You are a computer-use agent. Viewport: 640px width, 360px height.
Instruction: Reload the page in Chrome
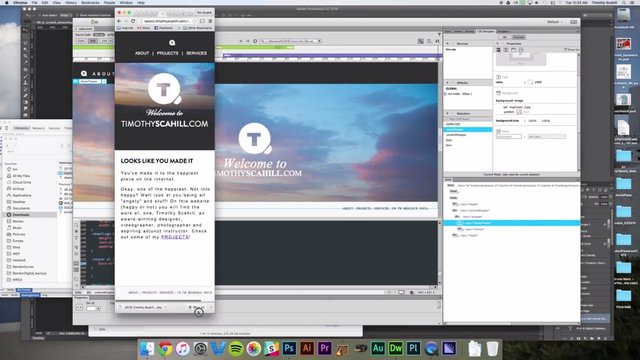(133, 21)
